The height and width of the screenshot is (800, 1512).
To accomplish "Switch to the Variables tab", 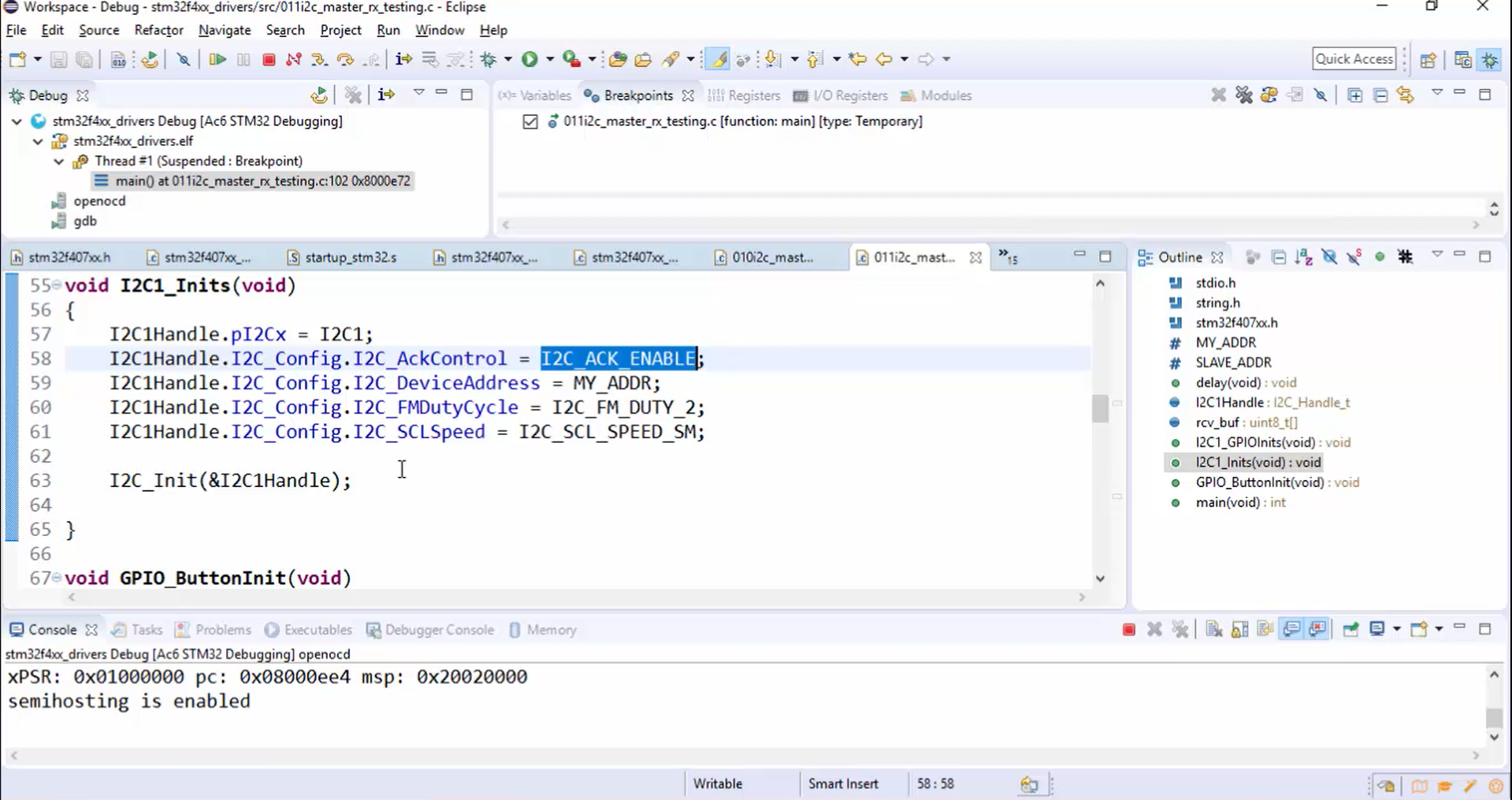I will [535, 95].
